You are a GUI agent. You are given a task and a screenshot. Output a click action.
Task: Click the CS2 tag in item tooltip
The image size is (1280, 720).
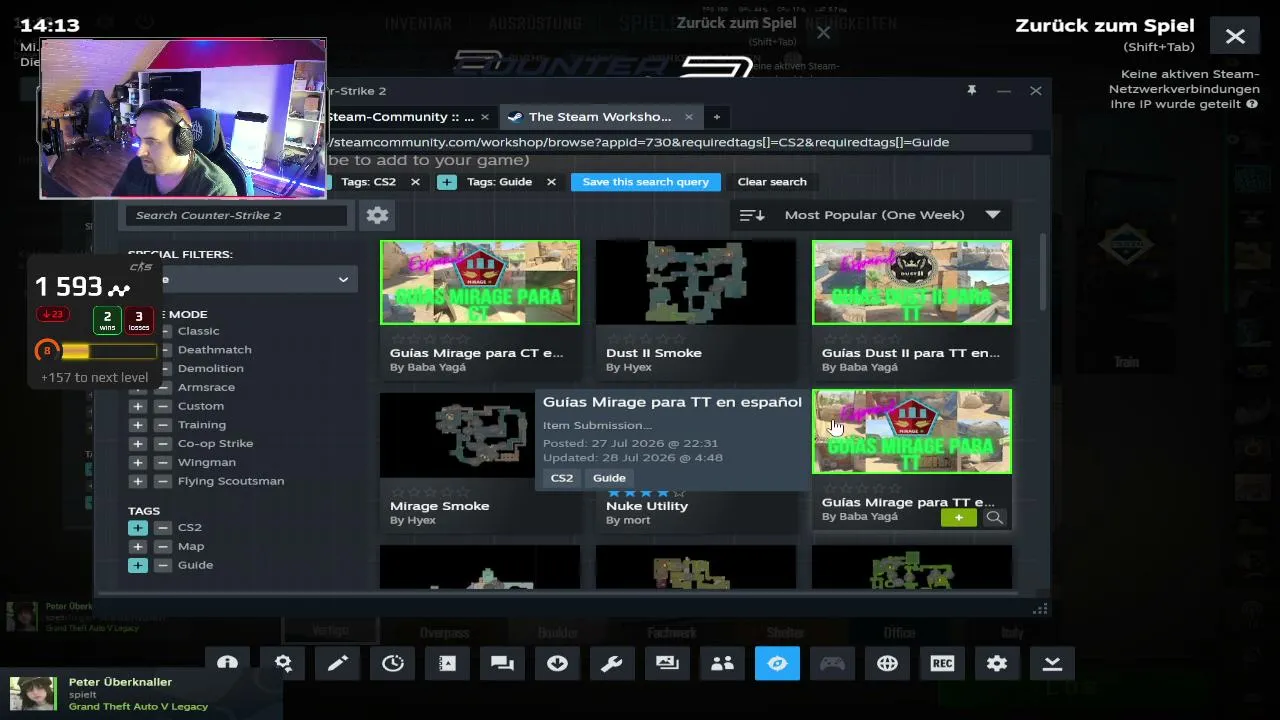tap(562, 478)
